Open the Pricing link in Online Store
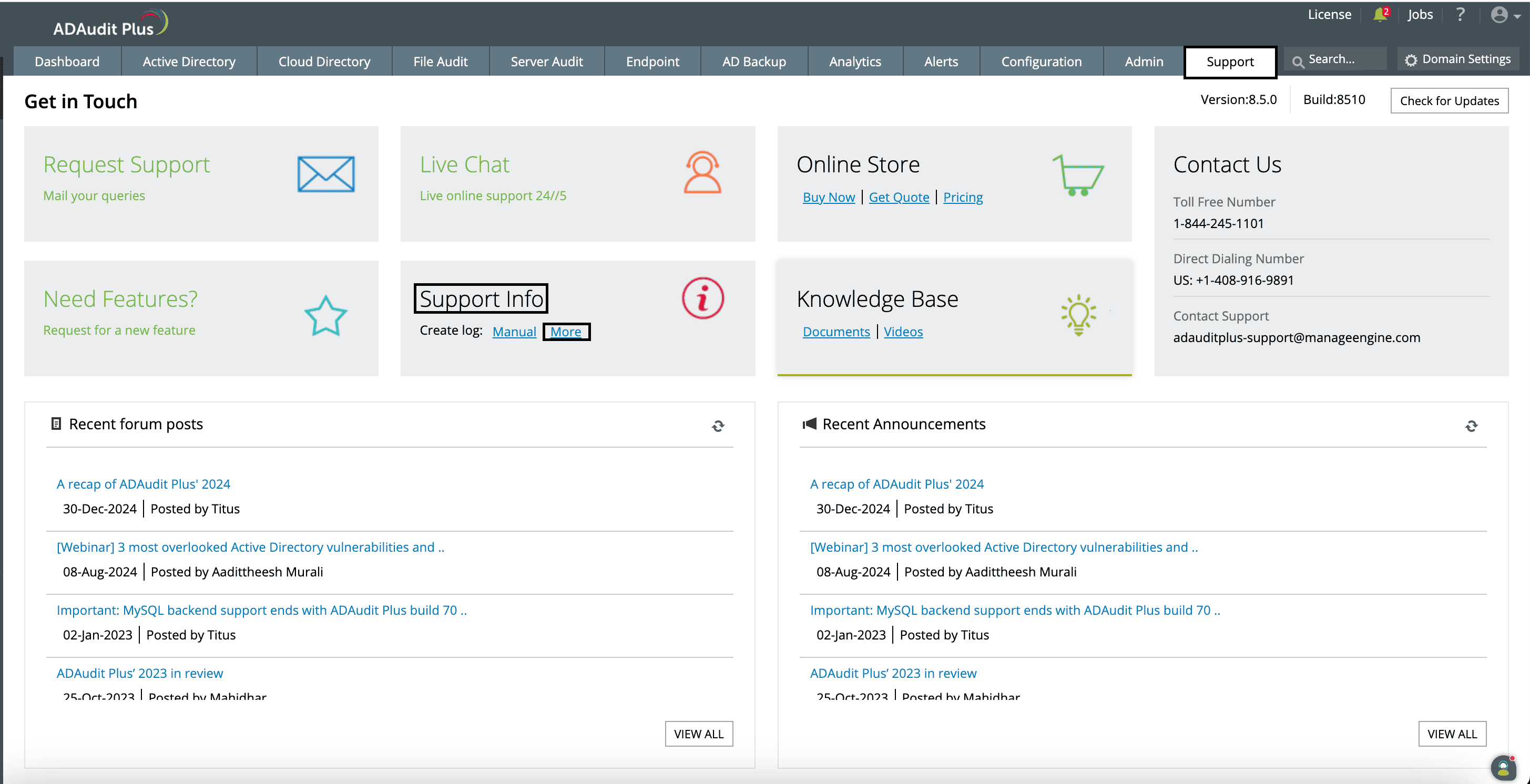The image size is (1530, 784). [x=963, y=197]
